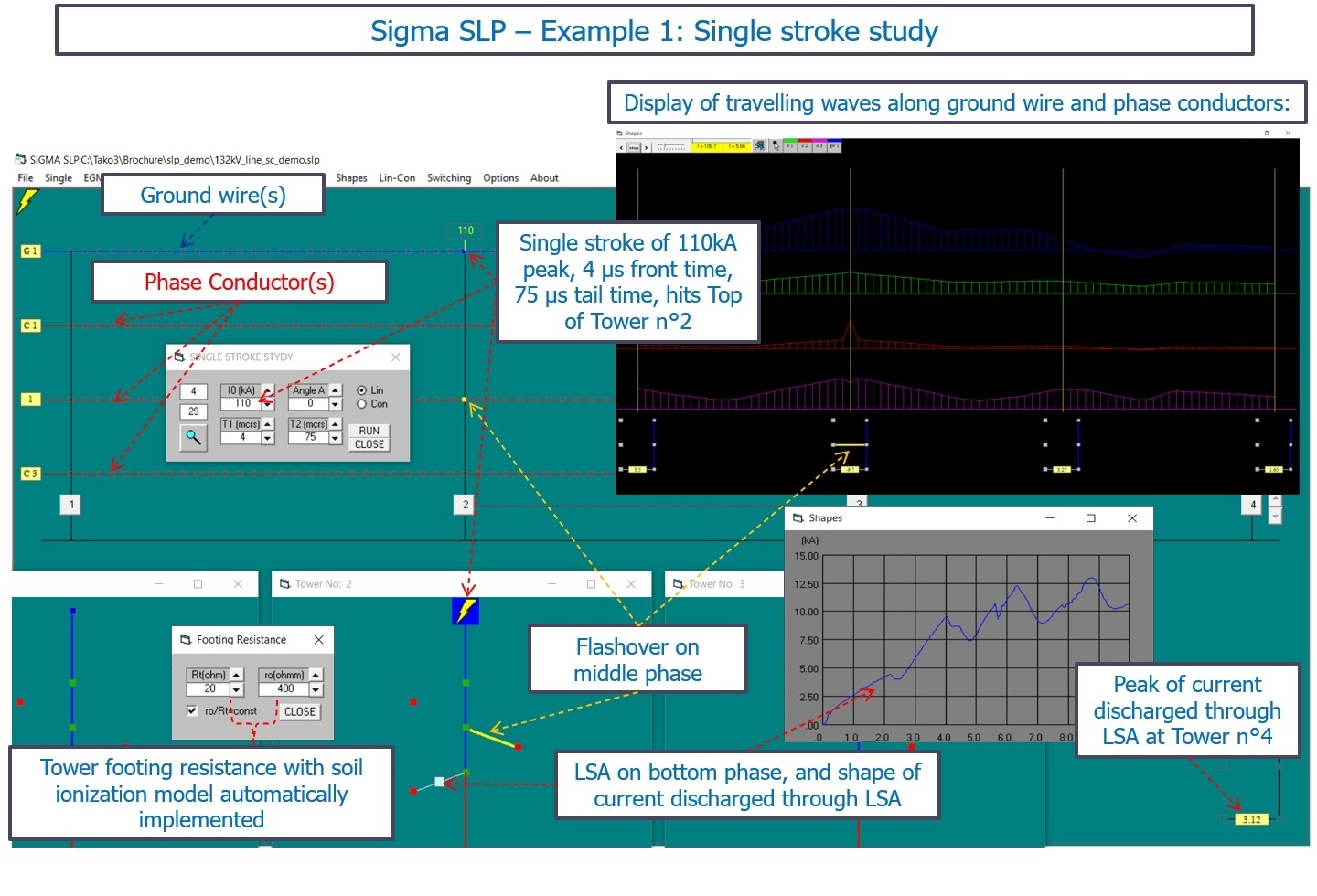1317x896 pixels.
Task: Select the Con radio button in Single Stroke Study
Action: pyautogui.click(x=362, y=403)
